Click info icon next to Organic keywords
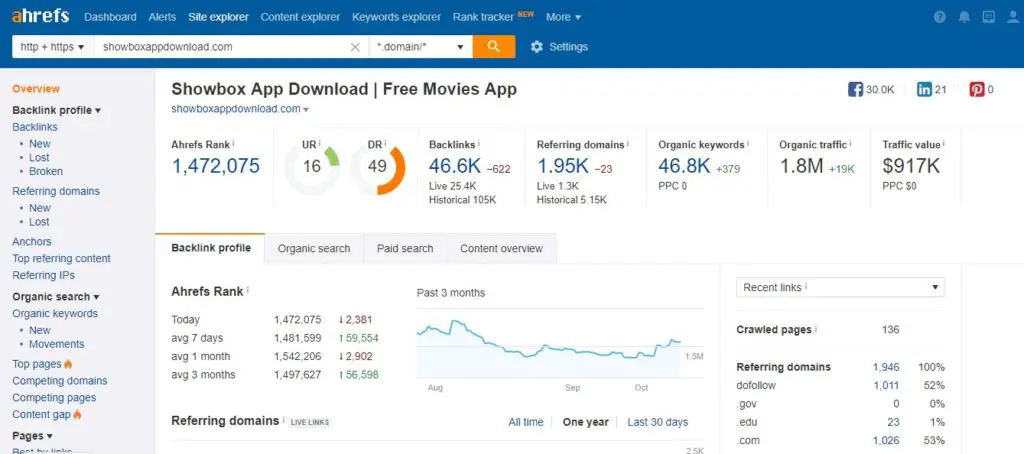 pos(748,144)
